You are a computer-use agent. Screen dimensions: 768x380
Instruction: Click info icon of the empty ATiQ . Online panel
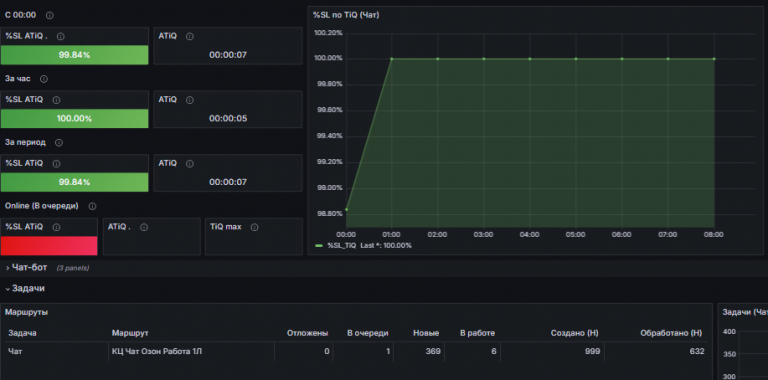point(144,227)
